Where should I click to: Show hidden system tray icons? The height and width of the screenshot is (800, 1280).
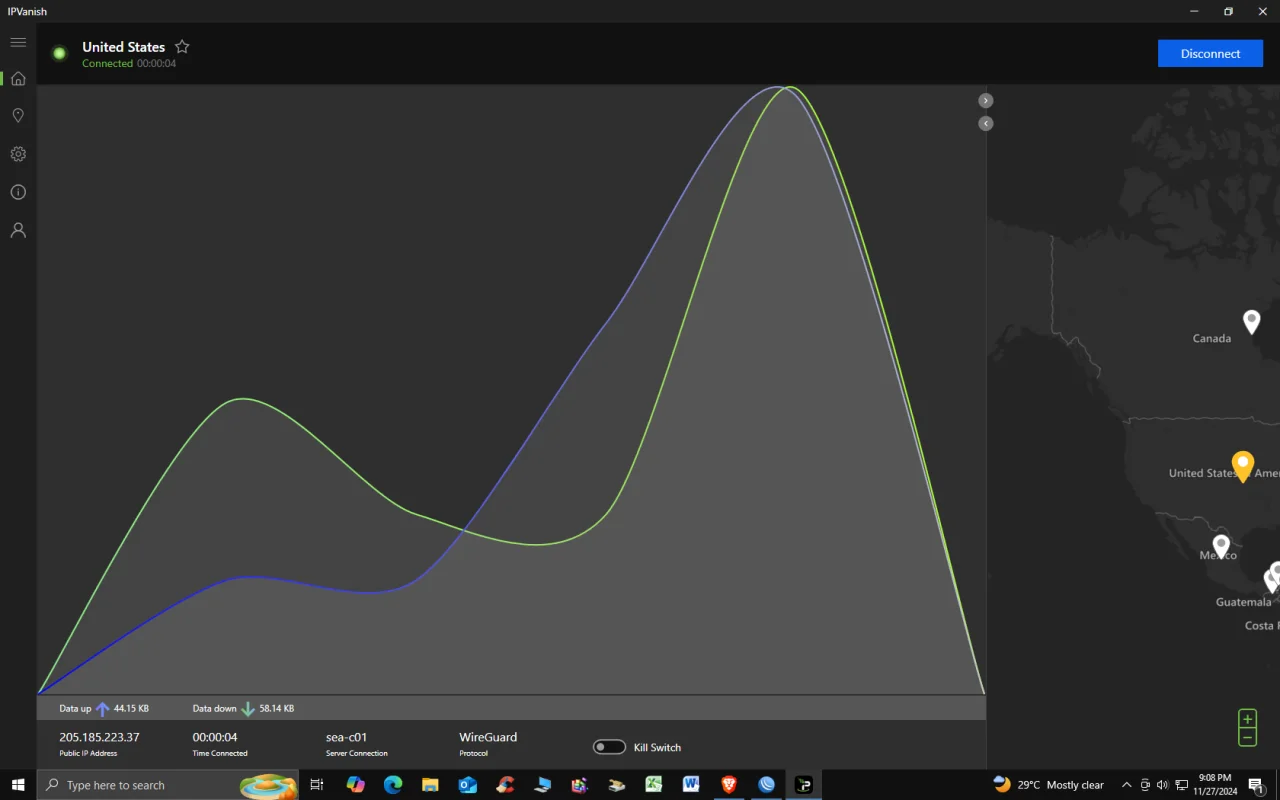[1126, 785]
